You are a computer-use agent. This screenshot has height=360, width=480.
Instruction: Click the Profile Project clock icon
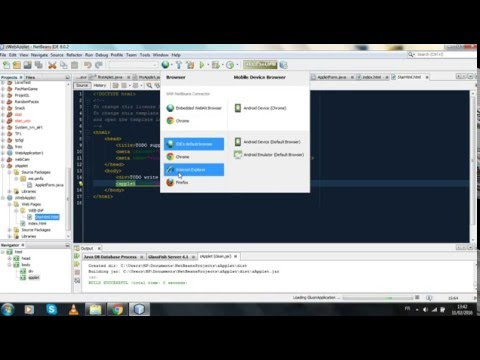[x=230, y=65]
